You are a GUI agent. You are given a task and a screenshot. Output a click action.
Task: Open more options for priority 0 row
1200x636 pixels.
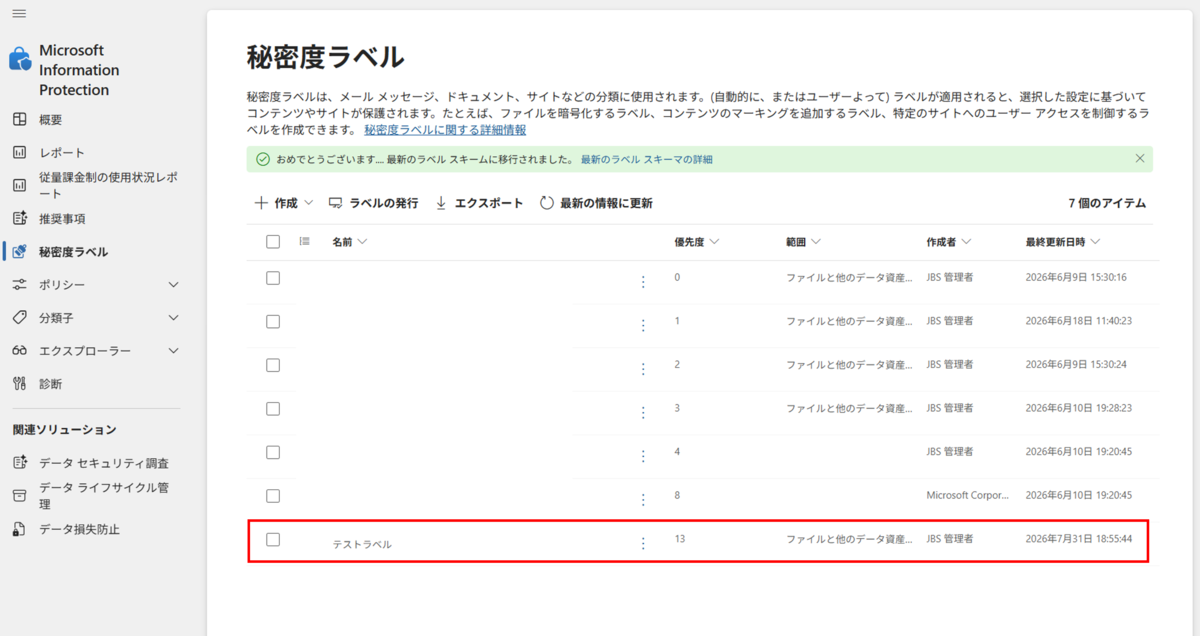pyautogui.click(x=643, y=282)
